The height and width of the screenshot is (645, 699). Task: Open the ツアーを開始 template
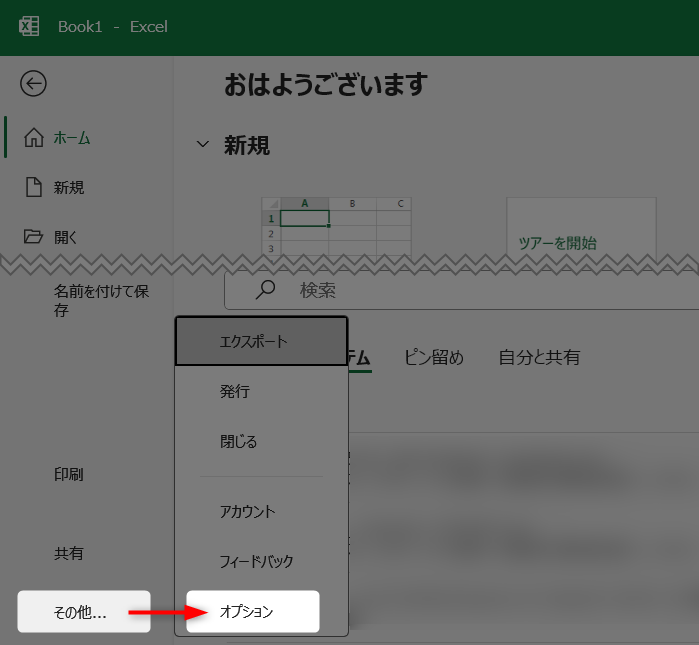pyautogui.click(x=581, y=227)
